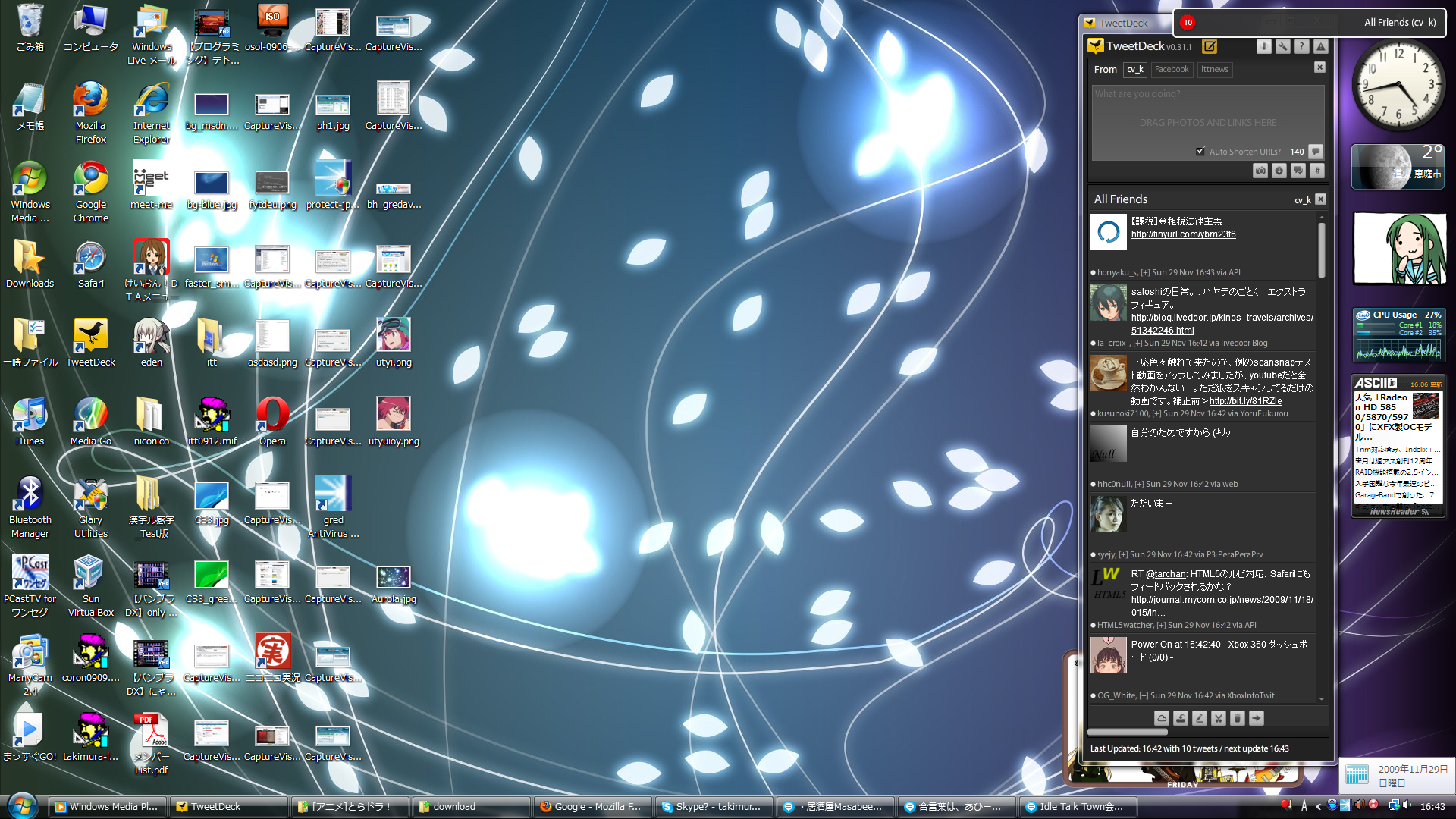The height and width of the screenshot is (819, 1456).
Task: Click horizontal columns scrollbar in TweetDeck
Action: [1128, 733]
